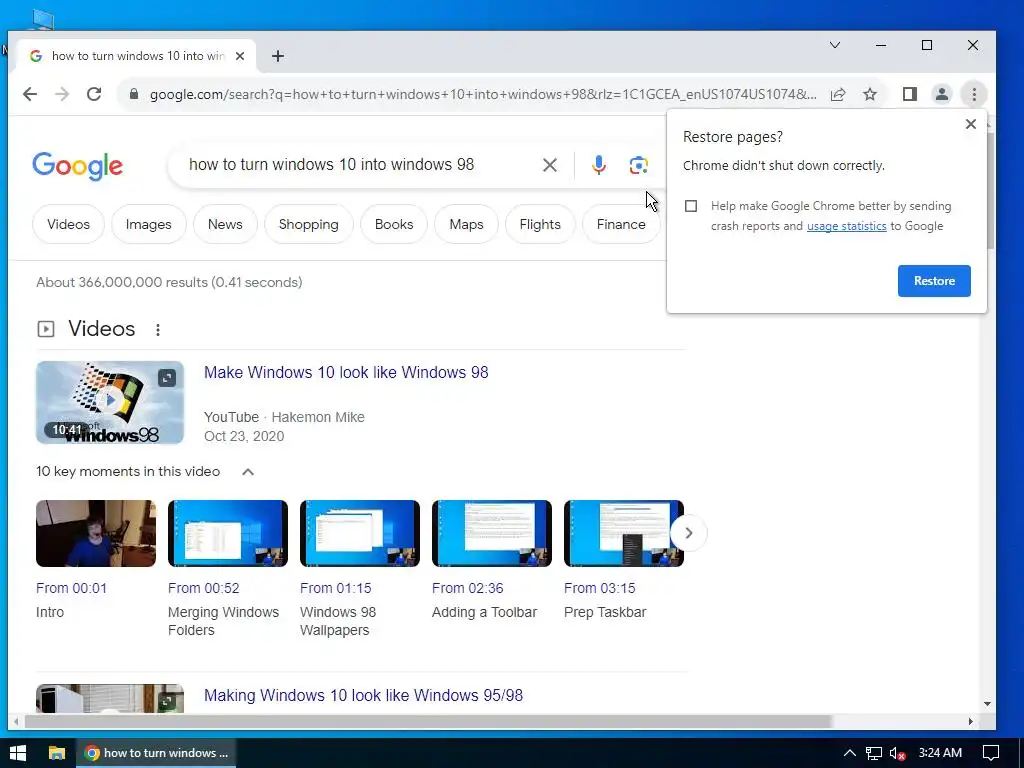This screenshot has height=768, width=1024.
Task: Search by image with Google Lens
Action: click(639, 165)
